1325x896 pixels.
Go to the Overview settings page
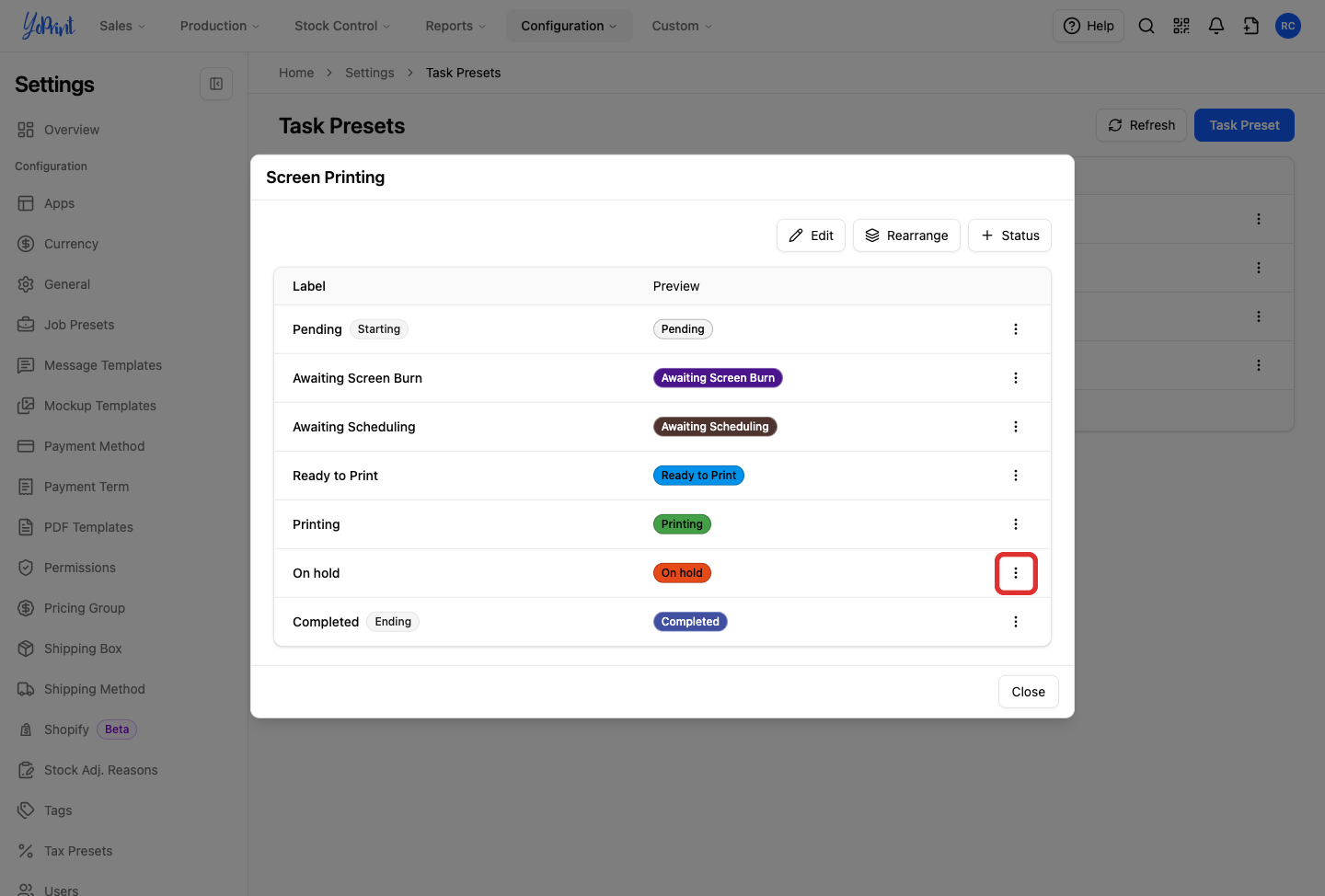(x=72, y=130)
